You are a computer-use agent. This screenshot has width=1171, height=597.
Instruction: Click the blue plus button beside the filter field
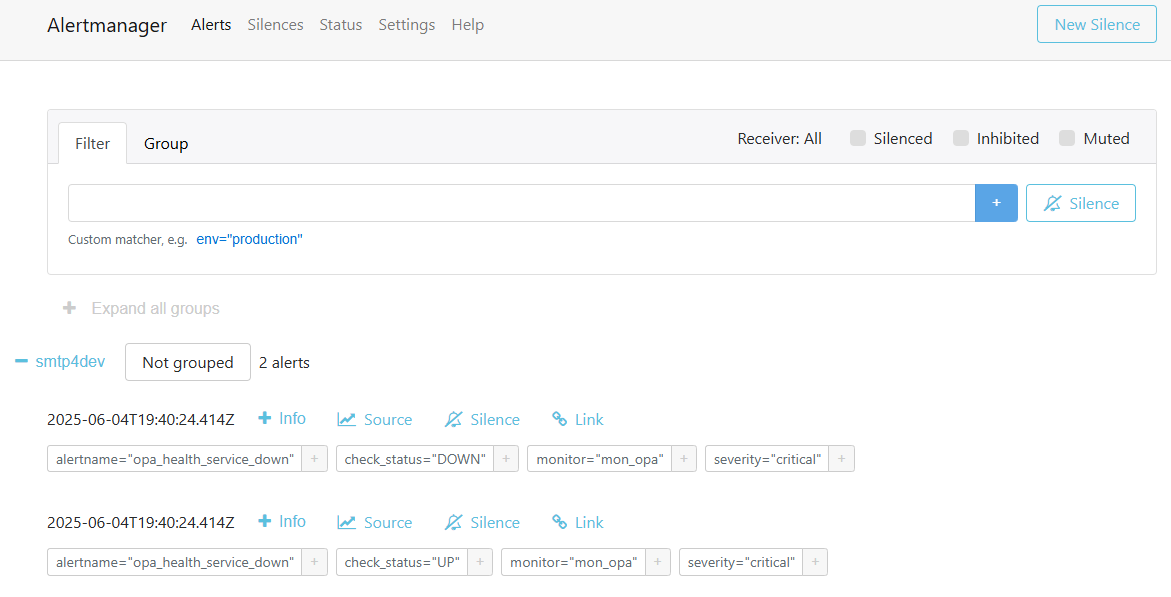pos(996,202)
